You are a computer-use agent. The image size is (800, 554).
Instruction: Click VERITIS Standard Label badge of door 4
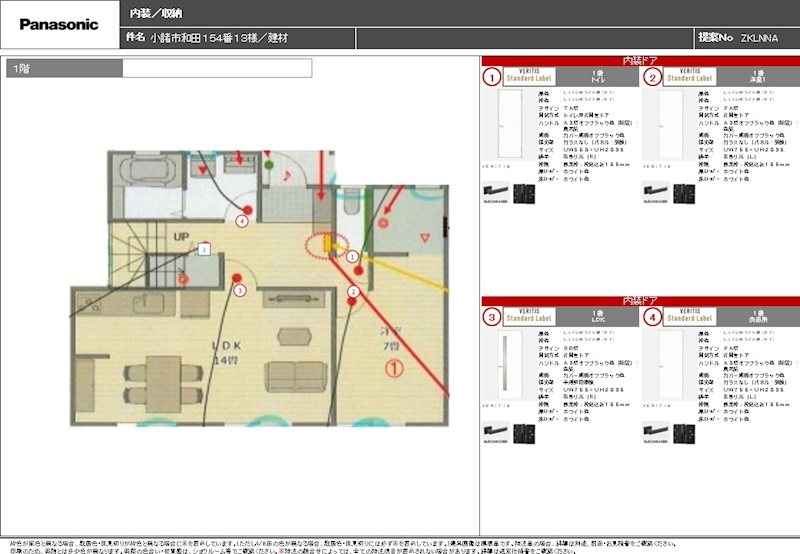pos(689,316)
